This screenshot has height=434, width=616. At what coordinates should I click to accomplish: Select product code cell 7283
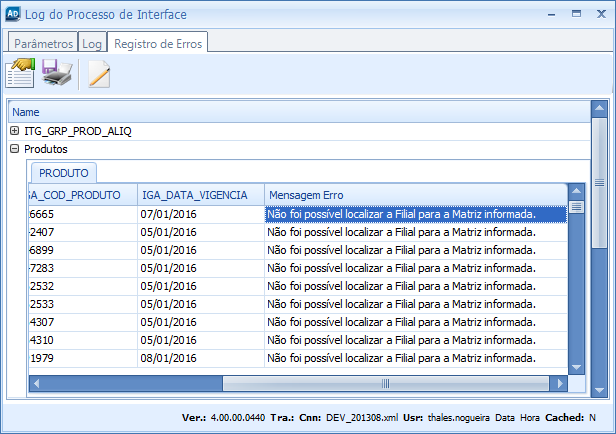pos(83,269)
